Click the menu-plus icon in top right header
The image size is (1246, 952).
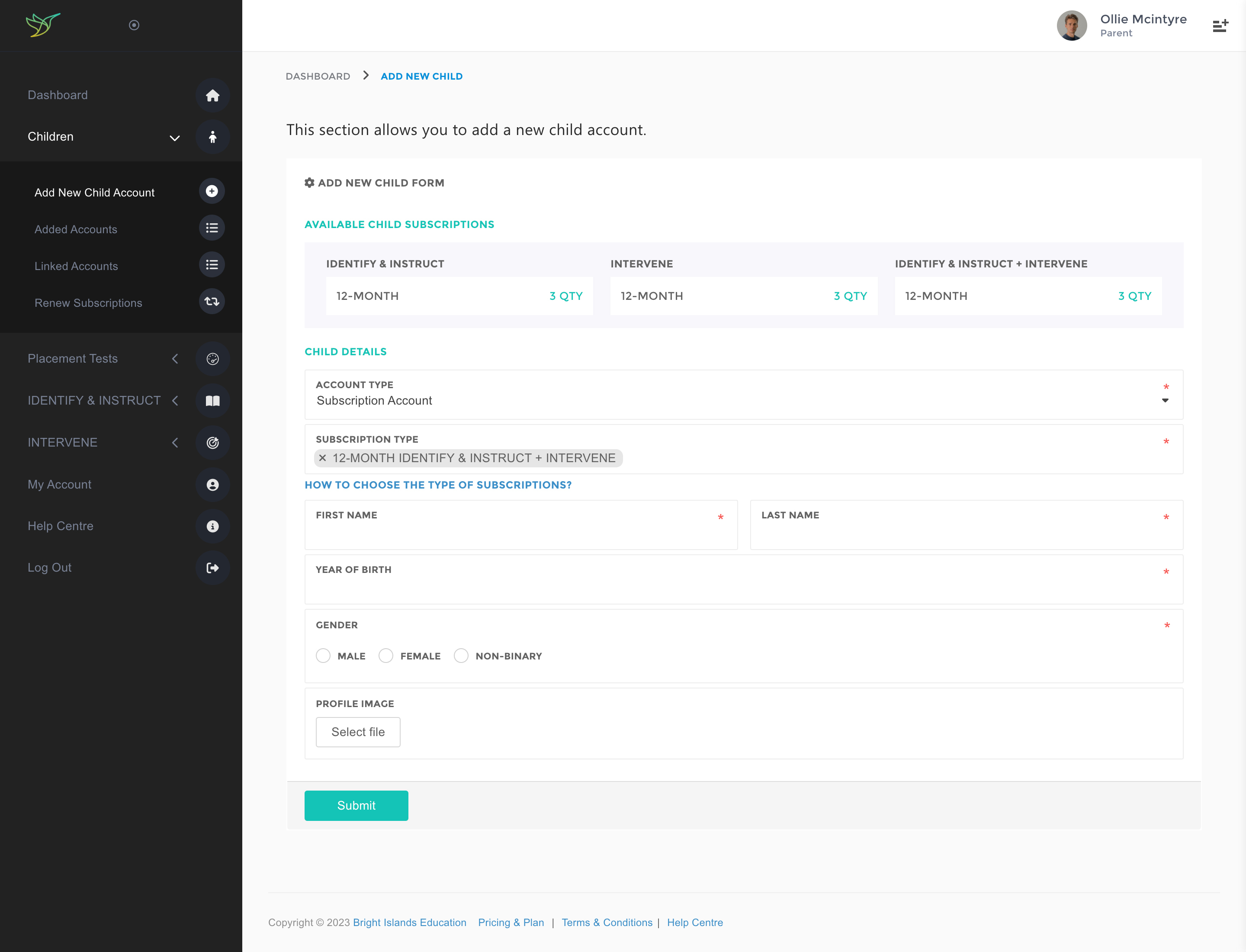pyautogui.click(x=1220, y=26)
